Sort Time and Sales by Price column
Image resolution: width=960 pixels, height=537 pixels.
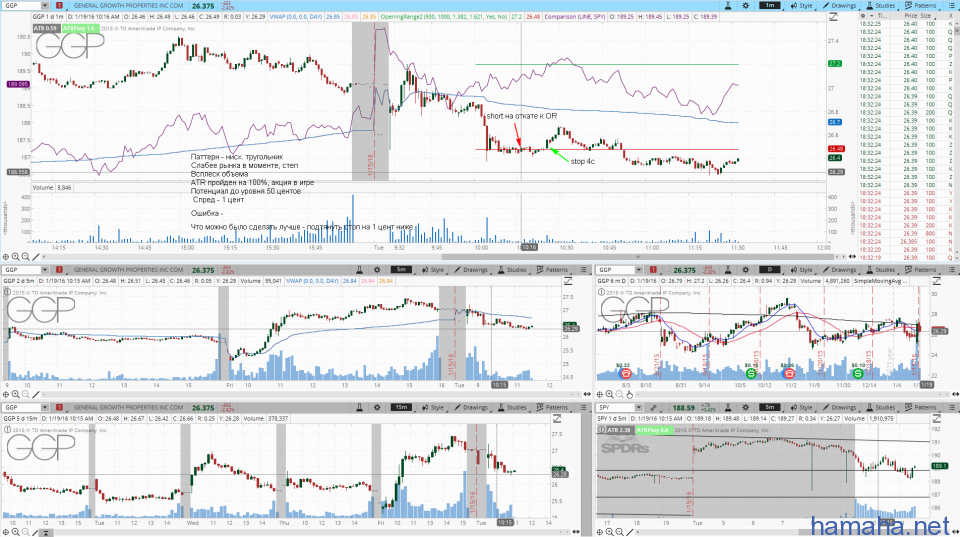(910, 15)
